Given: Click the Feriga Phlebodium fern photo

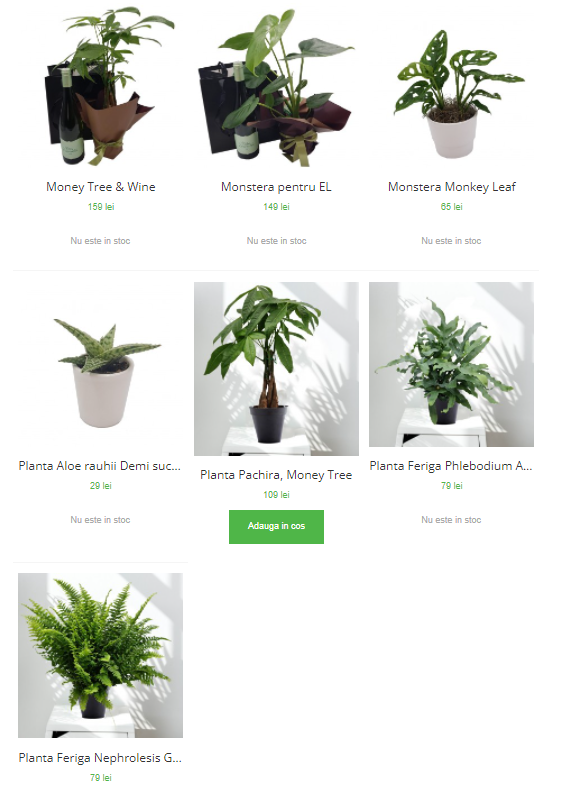Looking at the screenshot, I should click(451, 364).
